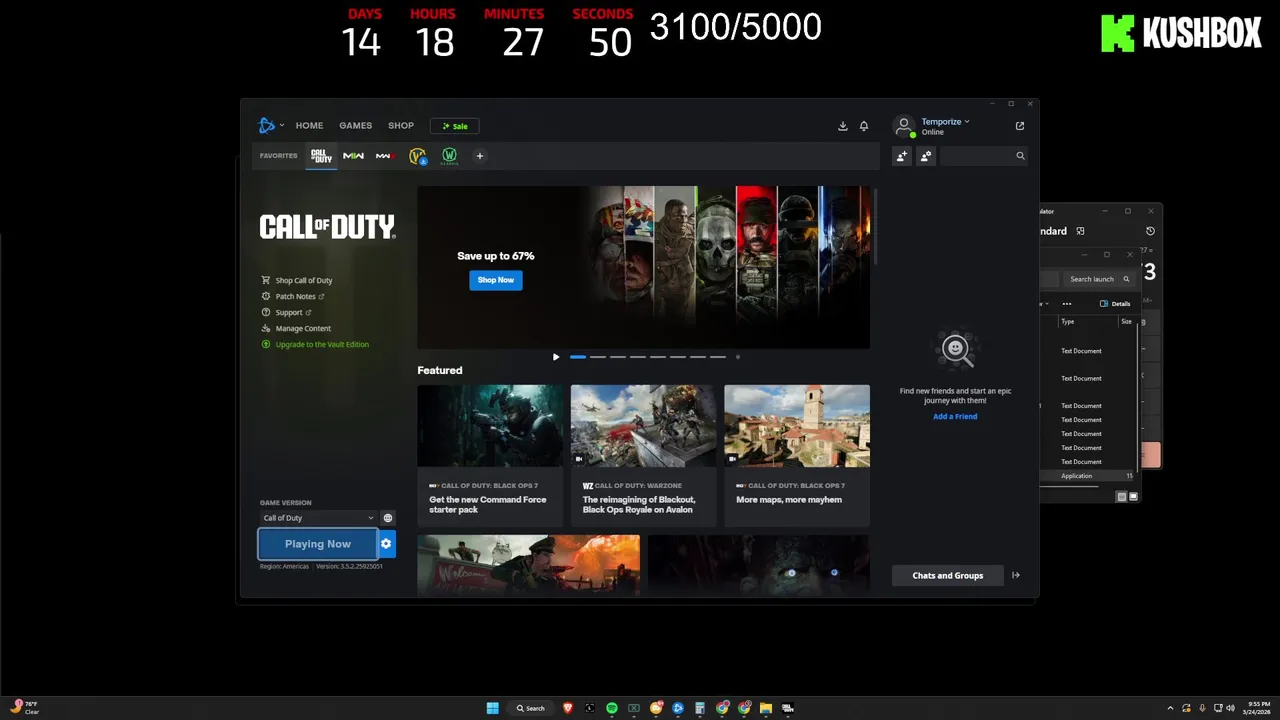Open the weather widget on the taskbar

coord(24,708)
